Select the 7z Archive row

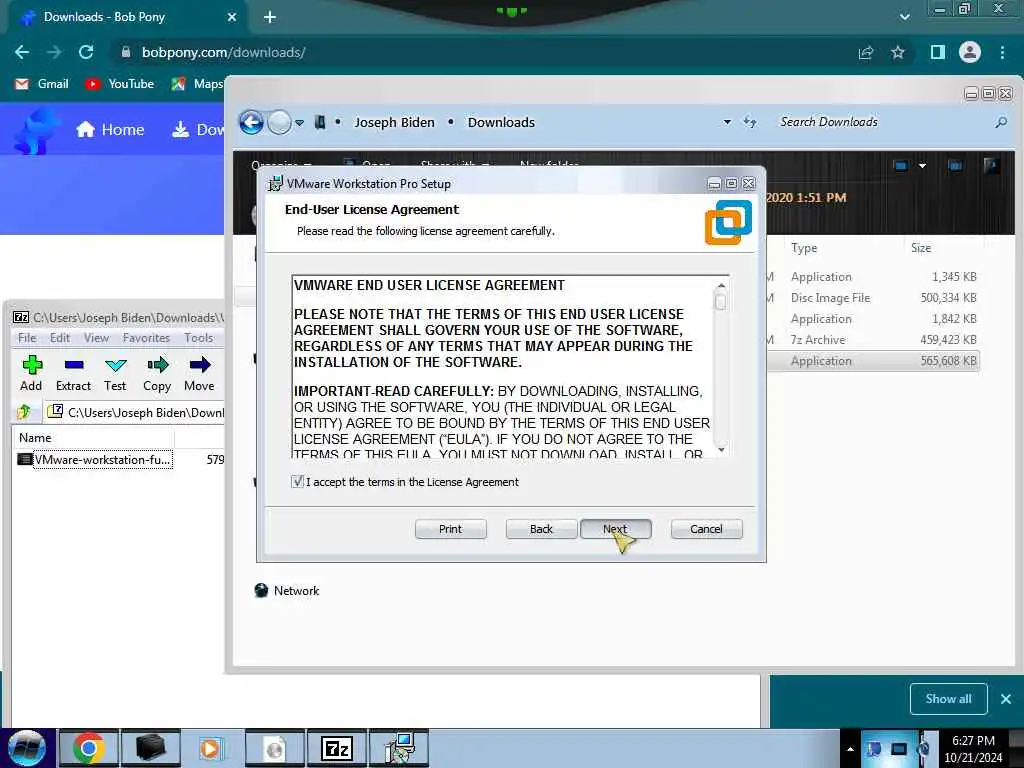click(873, 340)
